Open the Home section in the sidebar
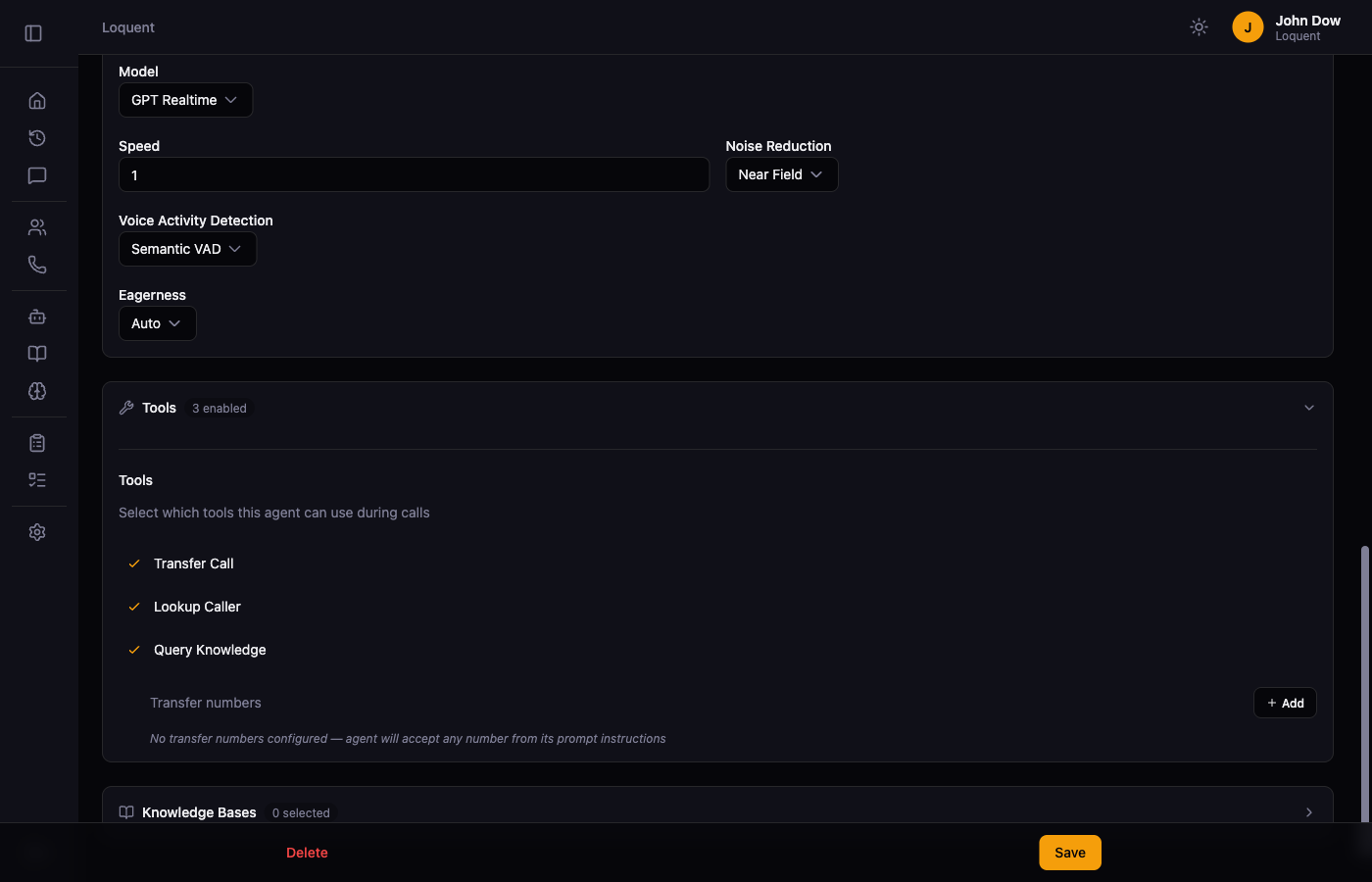Viewport: 1372px width, 882px height. (x=36, y=99)
